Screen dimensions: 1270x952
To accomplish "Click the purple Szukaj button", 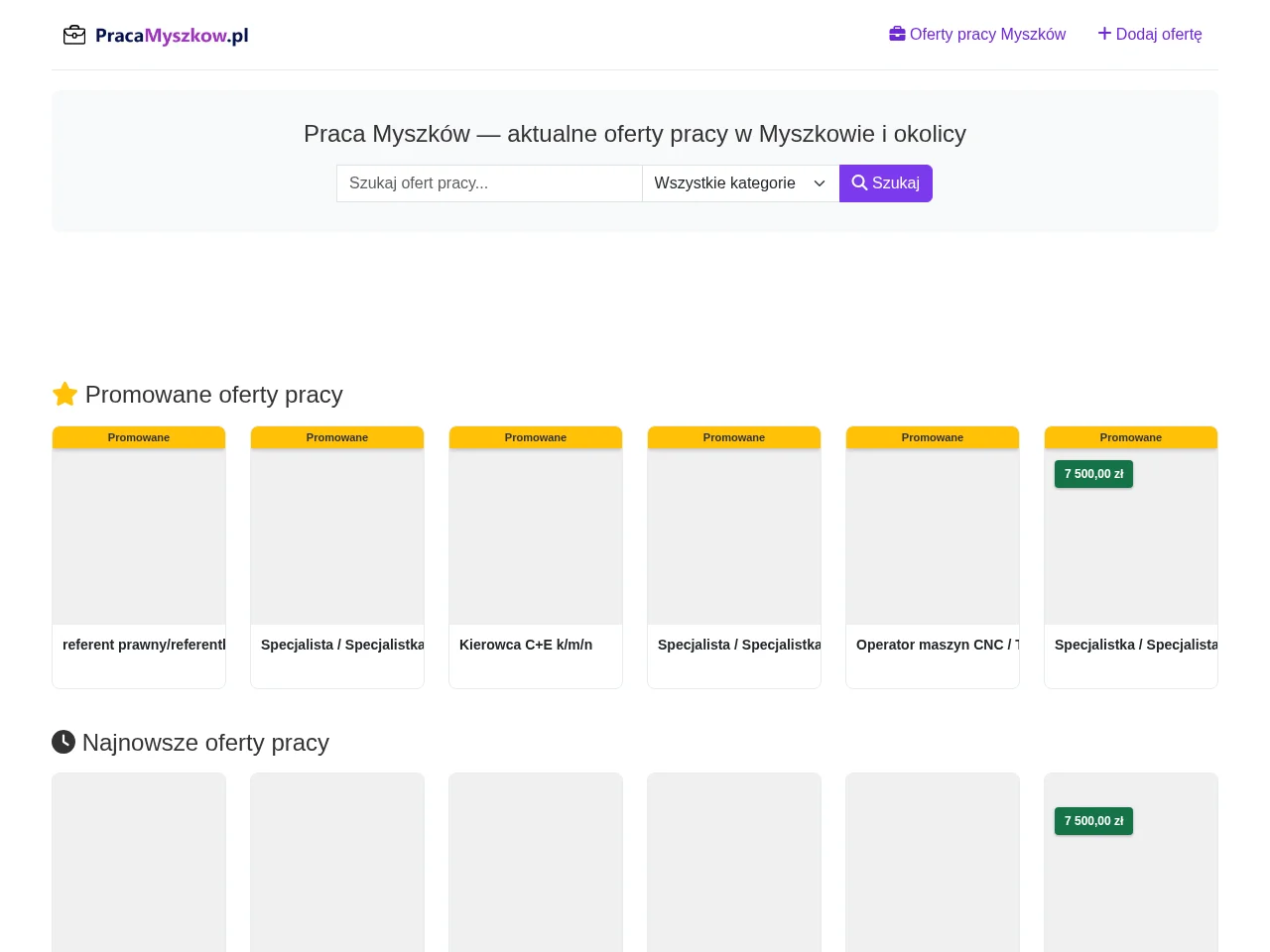I will point(886,183).
